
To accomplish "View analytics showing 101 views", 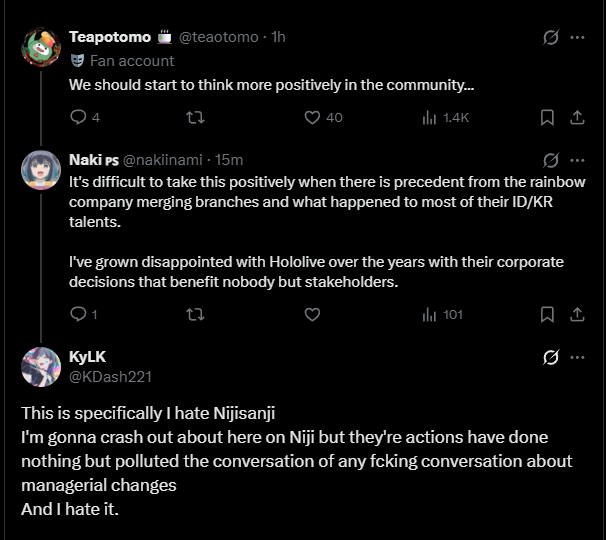I will pos(443,314).
